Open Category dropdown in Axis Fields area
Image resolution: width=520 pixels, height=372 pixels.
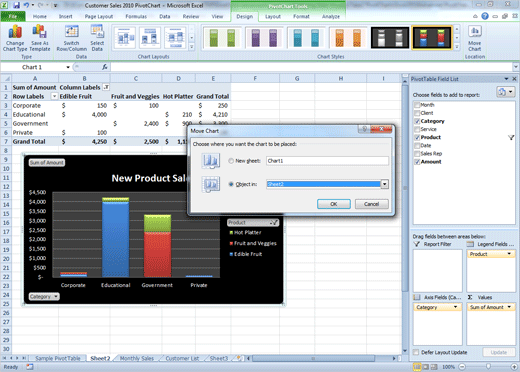[456, 307]
